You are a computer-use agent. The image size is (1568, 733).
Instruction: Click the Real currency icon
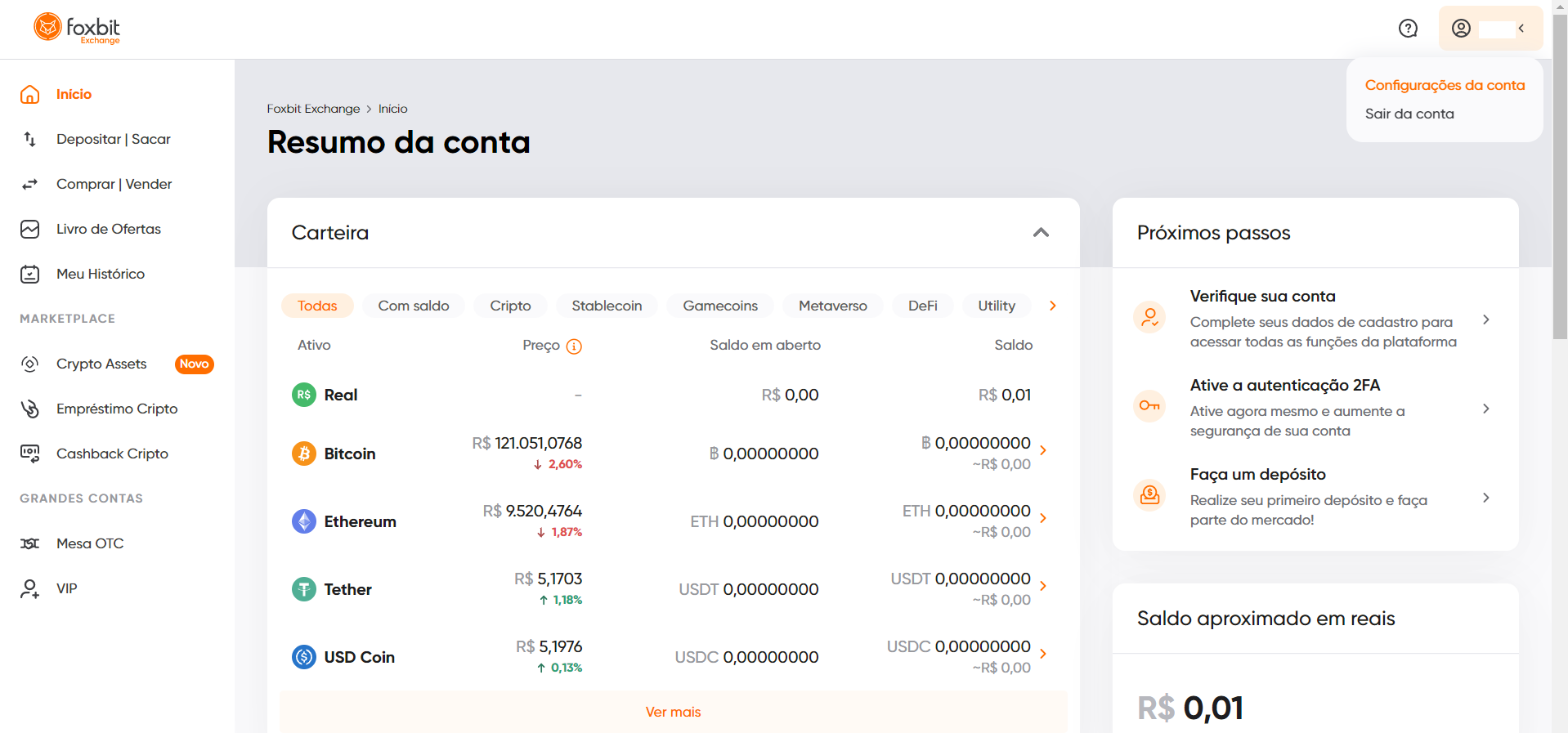coord(304,395)
